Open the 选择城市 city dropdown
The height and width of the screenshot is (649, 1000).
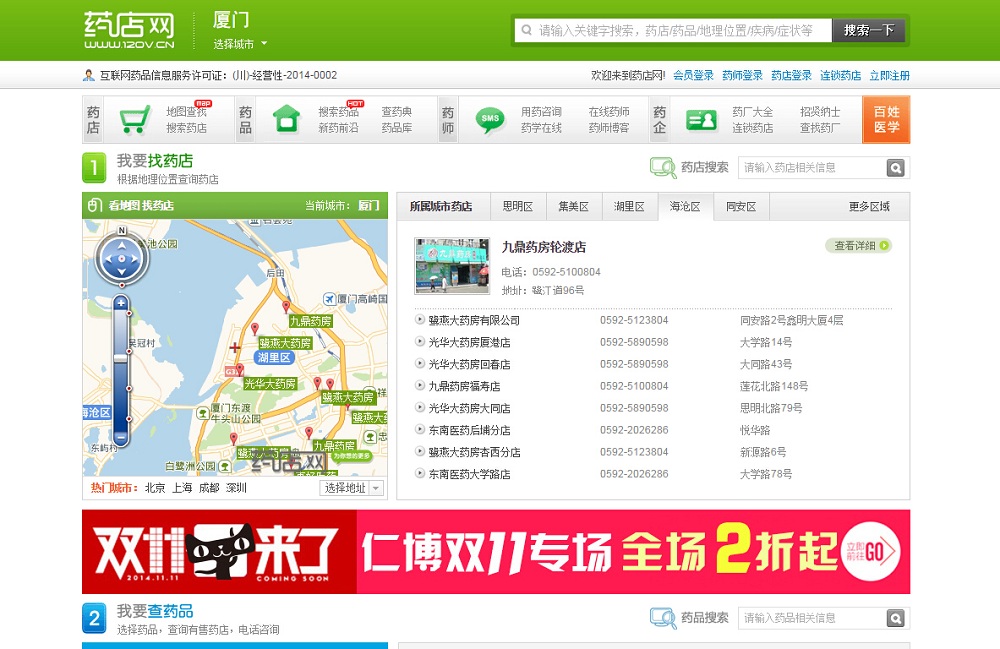point(240,44)
